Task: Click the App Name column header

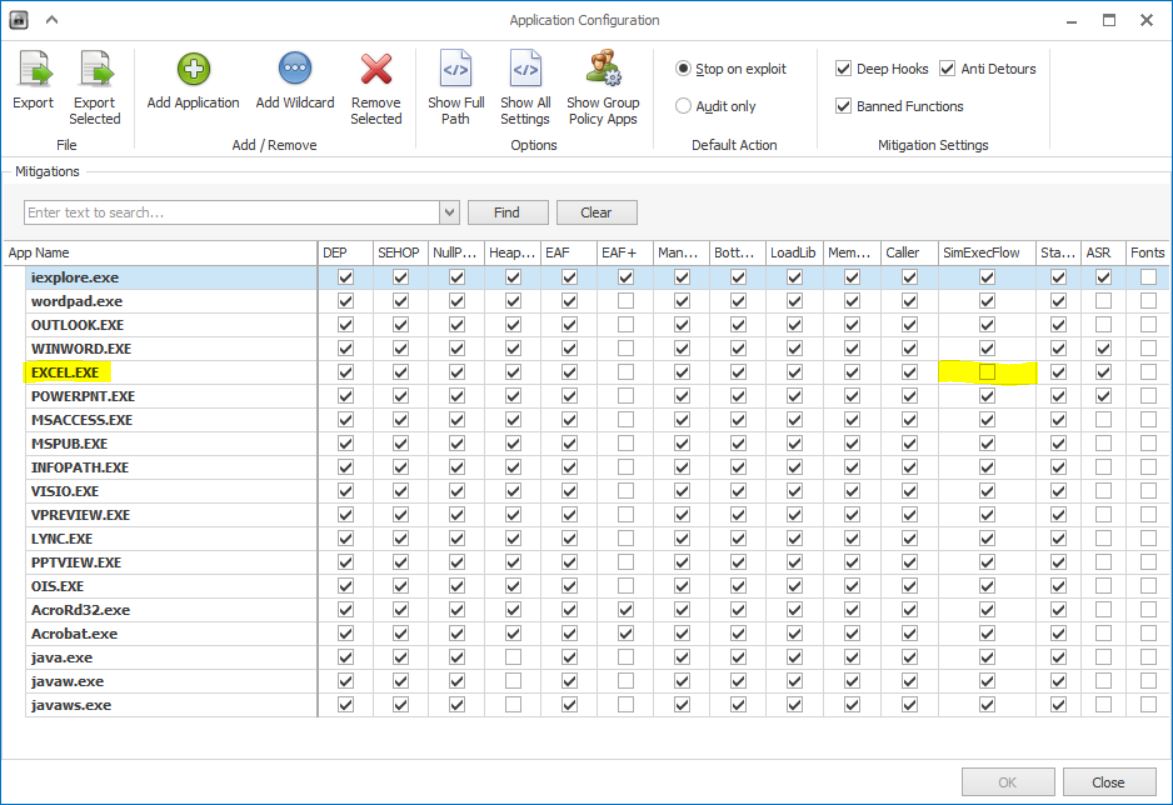Action: [160, 253]
